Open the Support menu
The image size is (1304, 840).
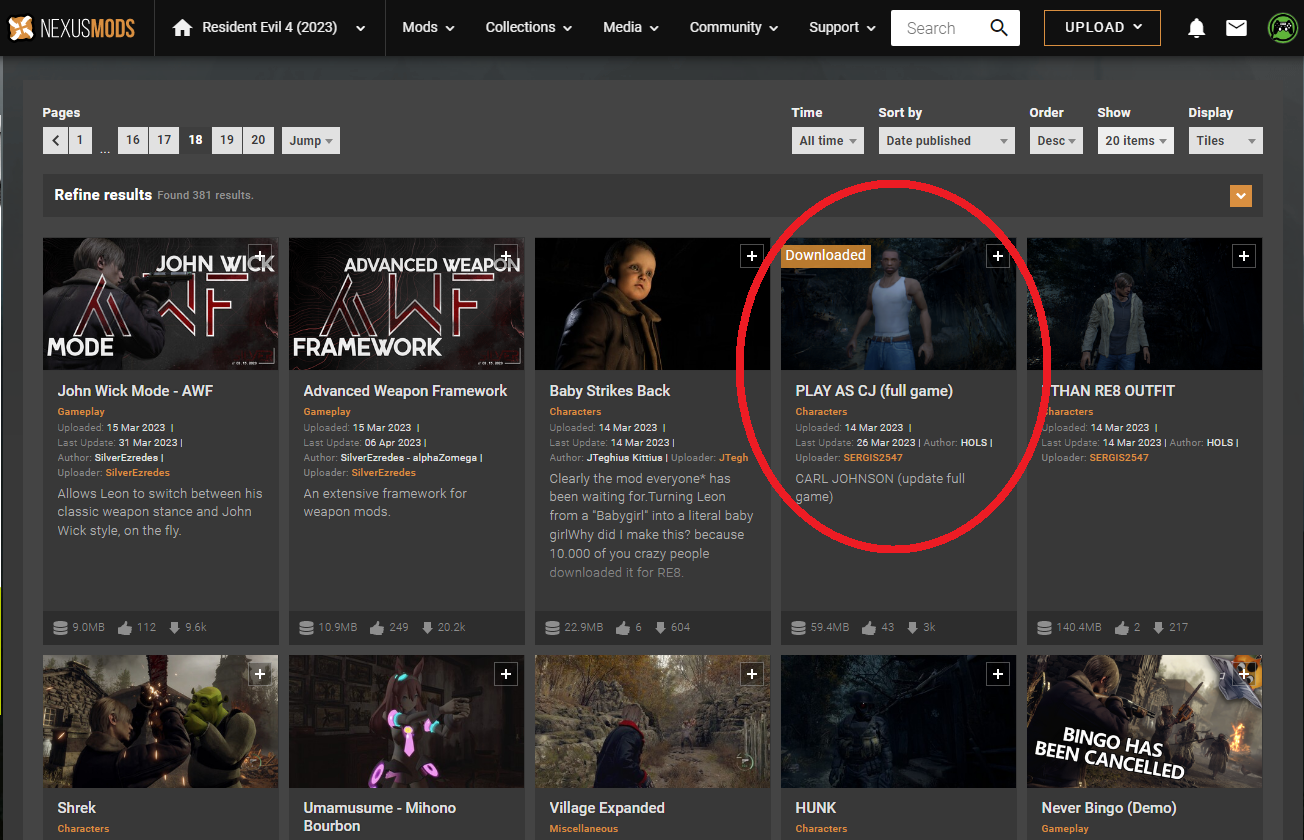842,28
